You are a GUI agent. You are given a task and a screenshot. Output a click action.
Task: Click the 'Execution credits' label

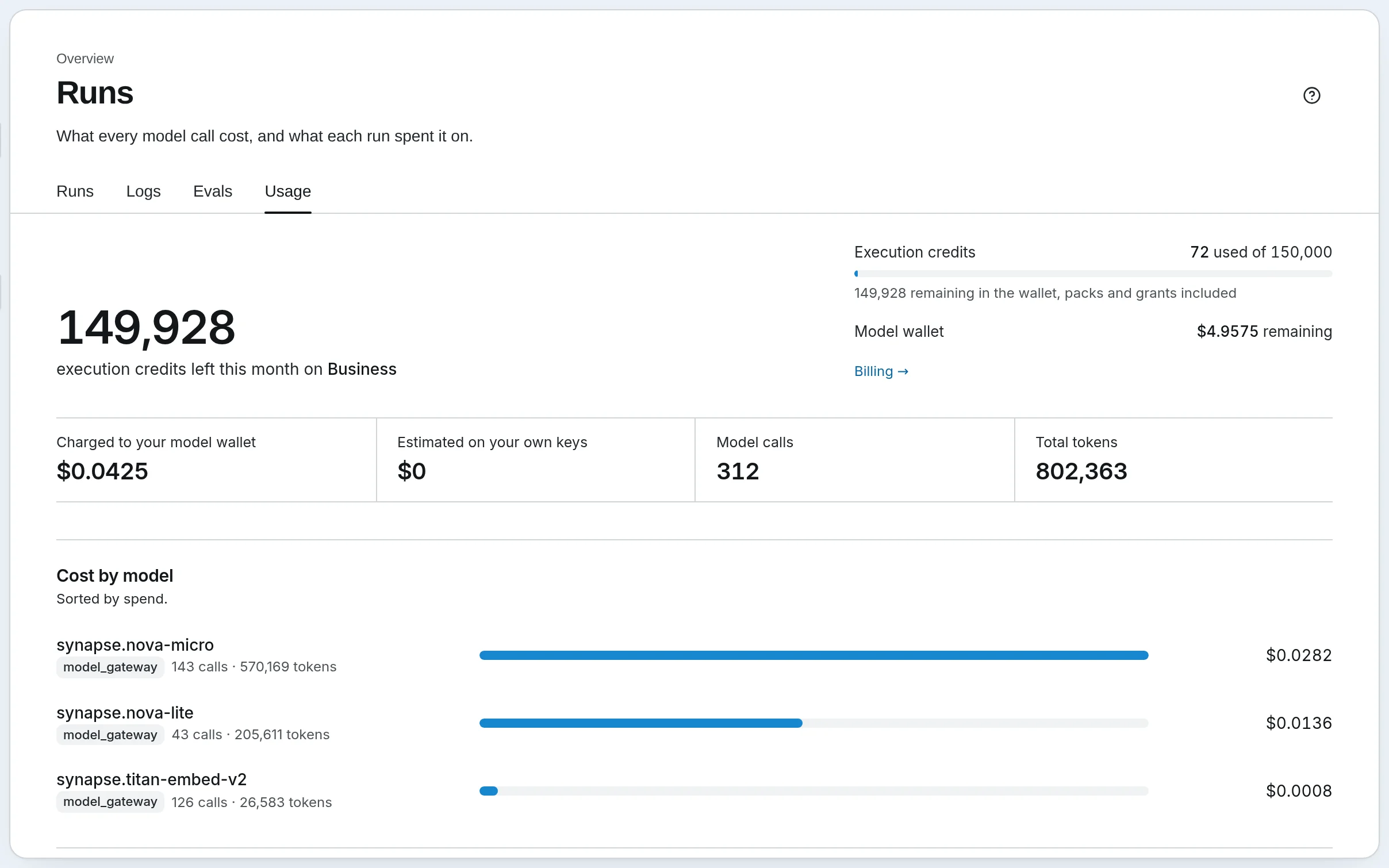tap(915, 252)
